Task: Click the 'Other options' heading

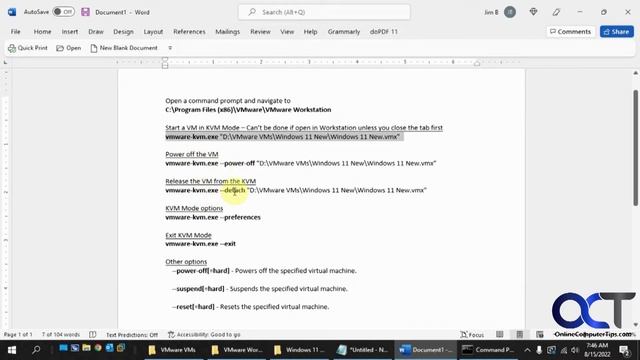Action: (x=186, y=261)
